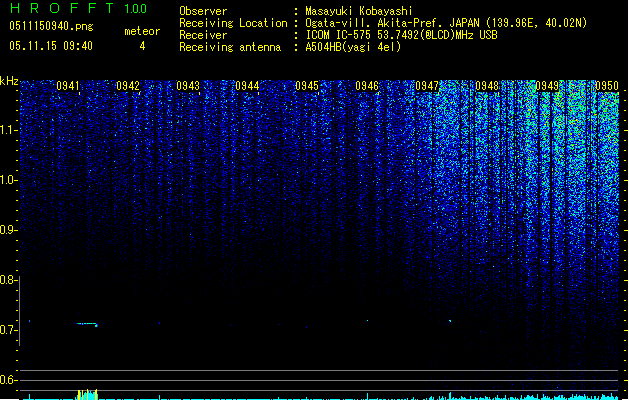Image resolution: width=629 pixels, height=400 pixels.
Task: Click the date and time 05.11.15 09:40
Action: 50,46
